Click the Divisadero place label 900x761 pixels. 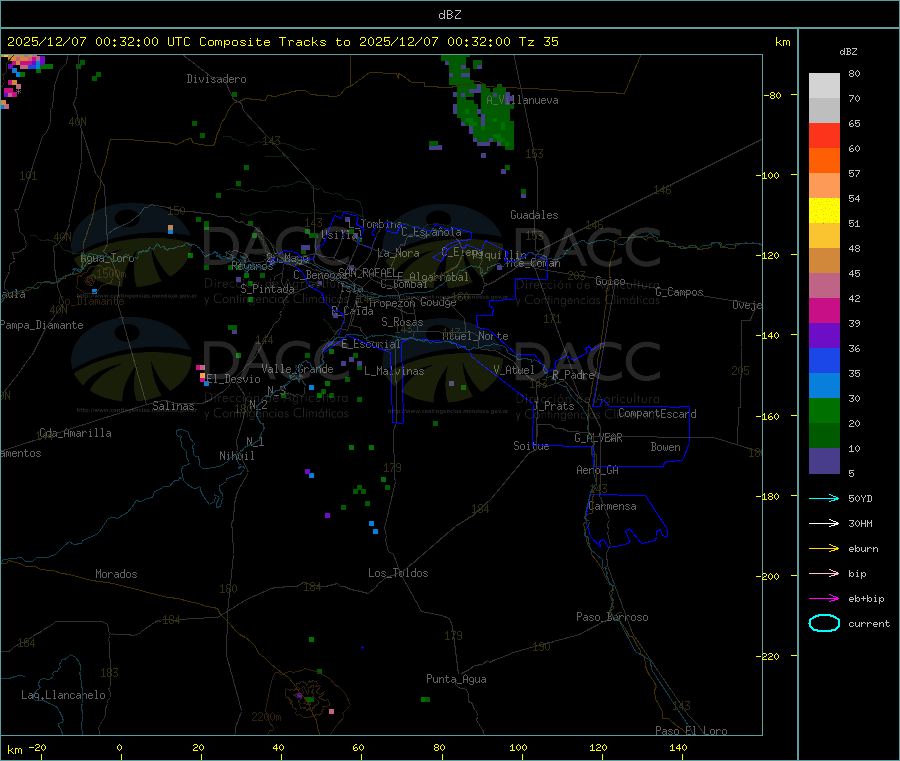[216, 79]
